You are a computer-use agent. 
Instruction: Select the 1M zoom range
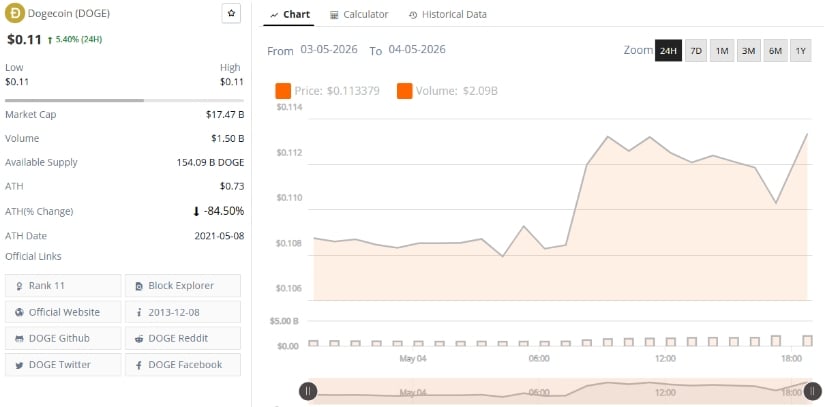722,51
